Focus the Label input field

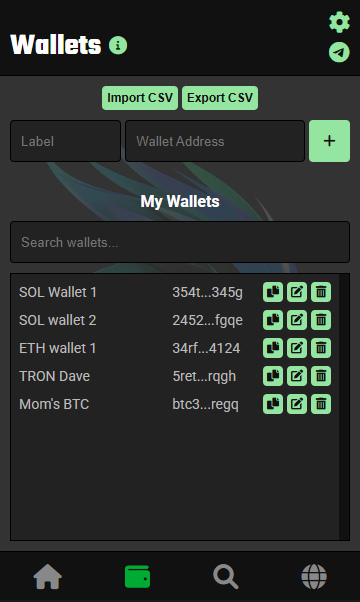[x=66, y=141]
